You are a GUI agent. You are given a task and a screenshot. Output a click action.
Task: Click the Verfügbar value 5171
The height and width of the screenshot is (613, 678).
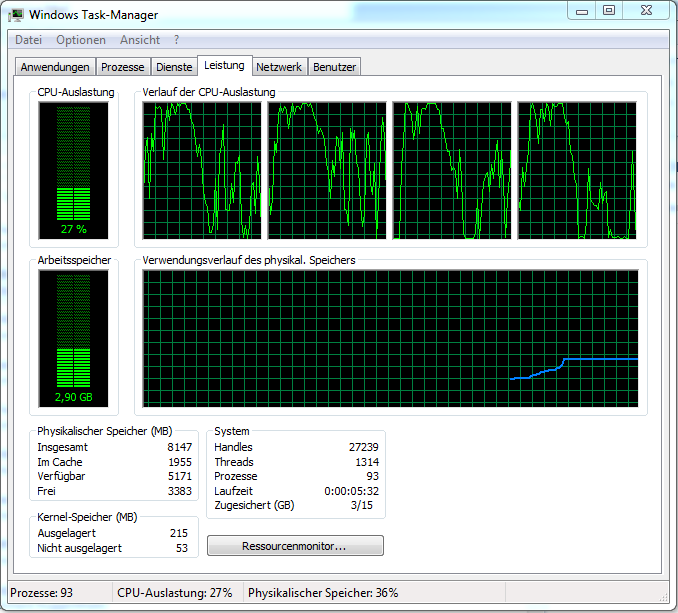click(x=180, y=476)
